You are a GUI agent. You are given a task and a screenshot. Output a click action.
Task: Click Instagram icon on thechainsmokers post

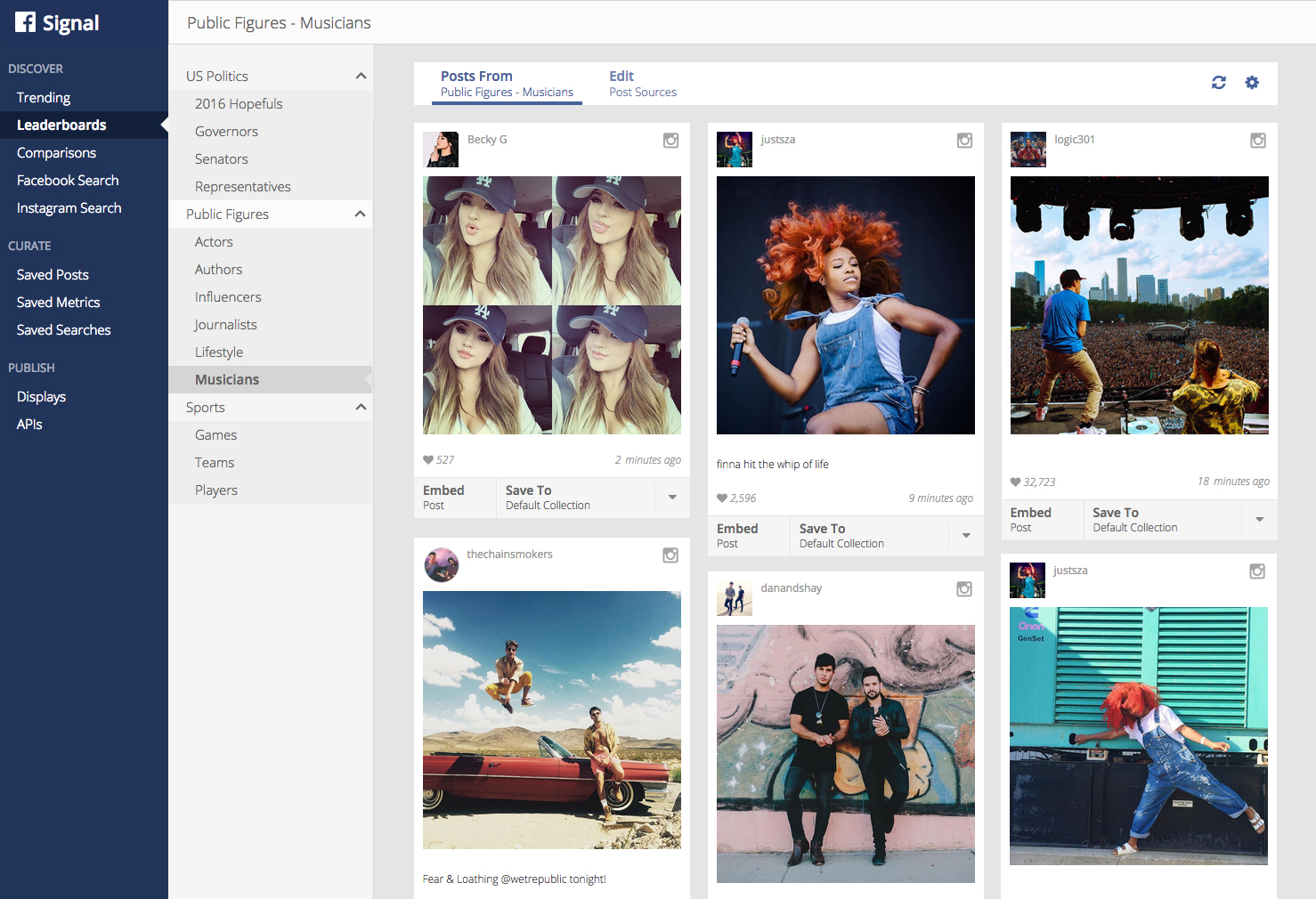670,555
